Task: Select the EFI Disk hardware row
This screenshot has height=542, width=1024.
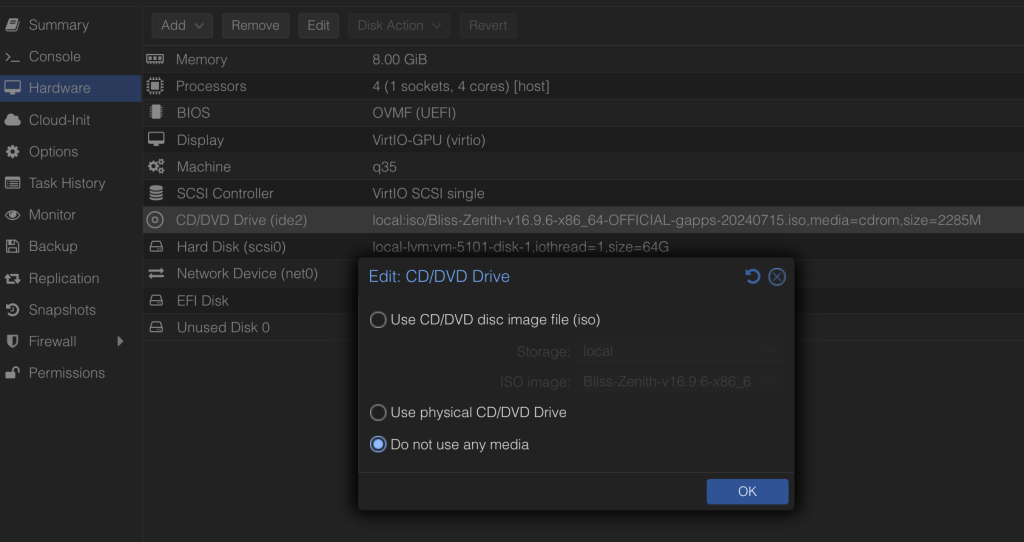Action: 202,301
